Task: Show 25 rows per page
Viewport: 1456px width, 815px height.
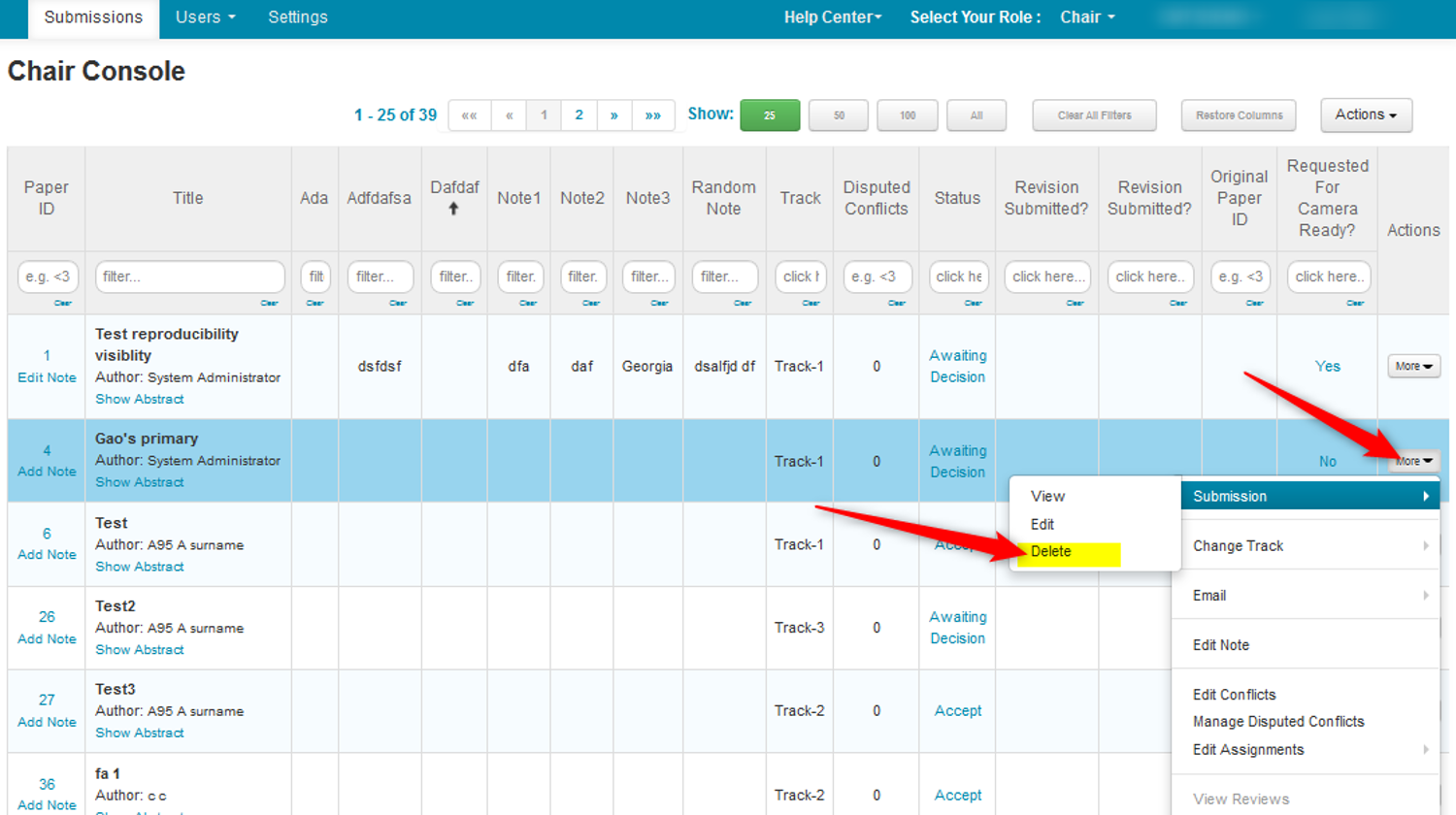Action: [x=770, y=115]
